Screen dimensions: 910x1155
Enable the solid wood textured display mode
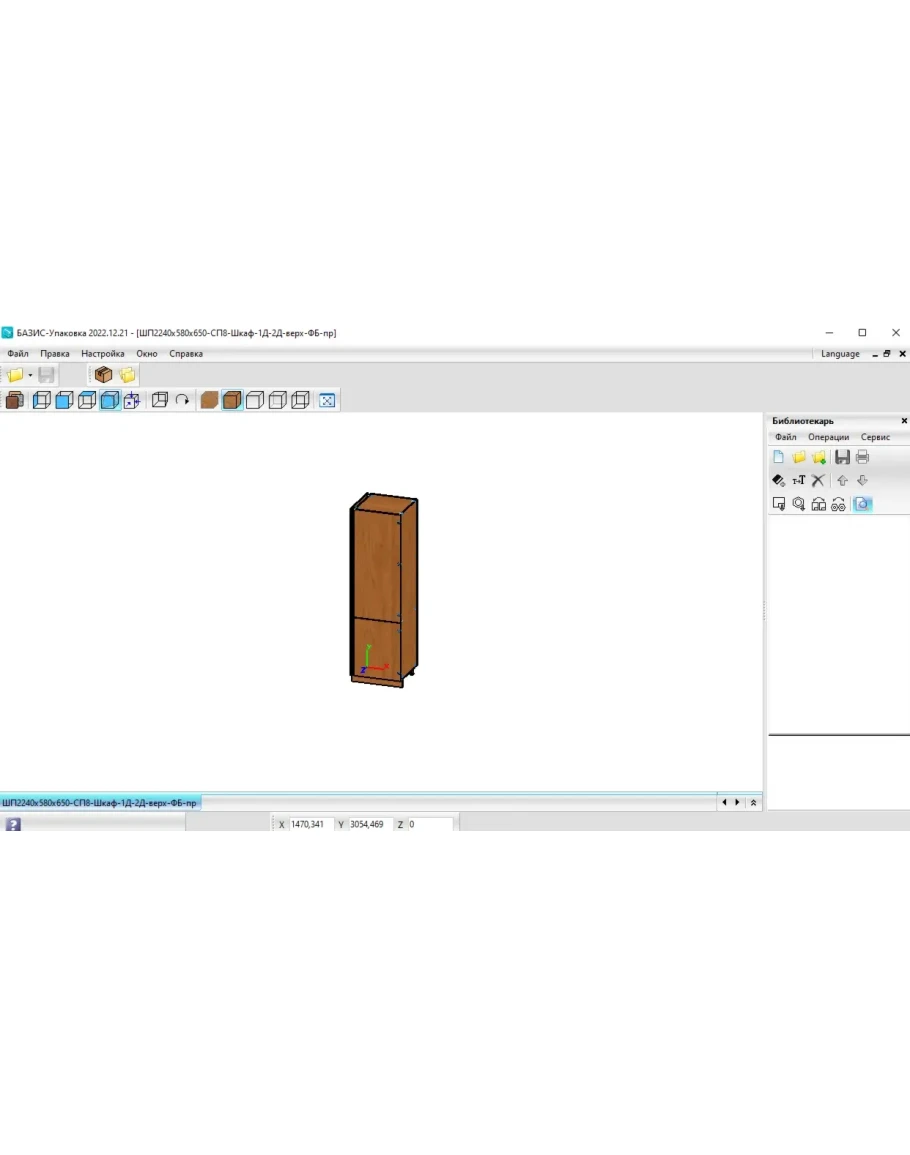pos(209,401)
